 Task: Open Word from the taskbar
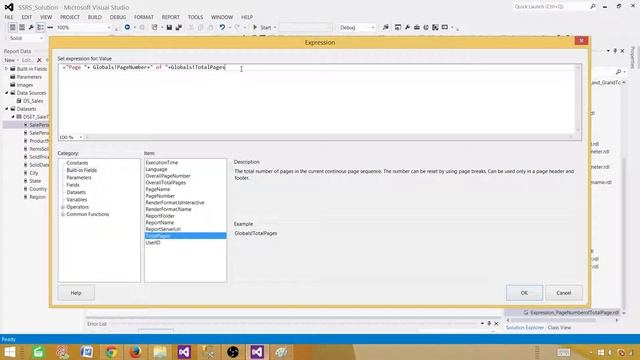(87, 352)
